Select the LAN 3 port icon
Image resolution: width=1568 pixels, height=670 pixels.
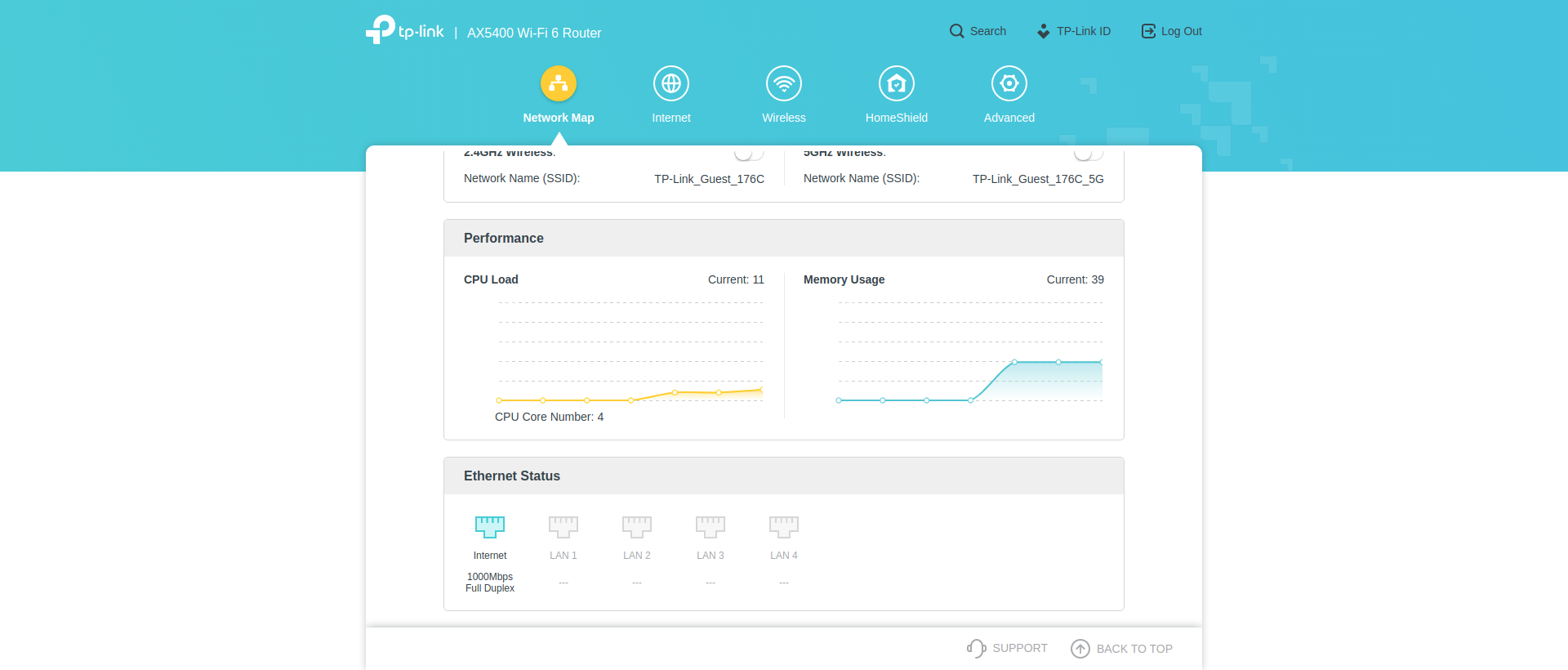click(710, 527)
